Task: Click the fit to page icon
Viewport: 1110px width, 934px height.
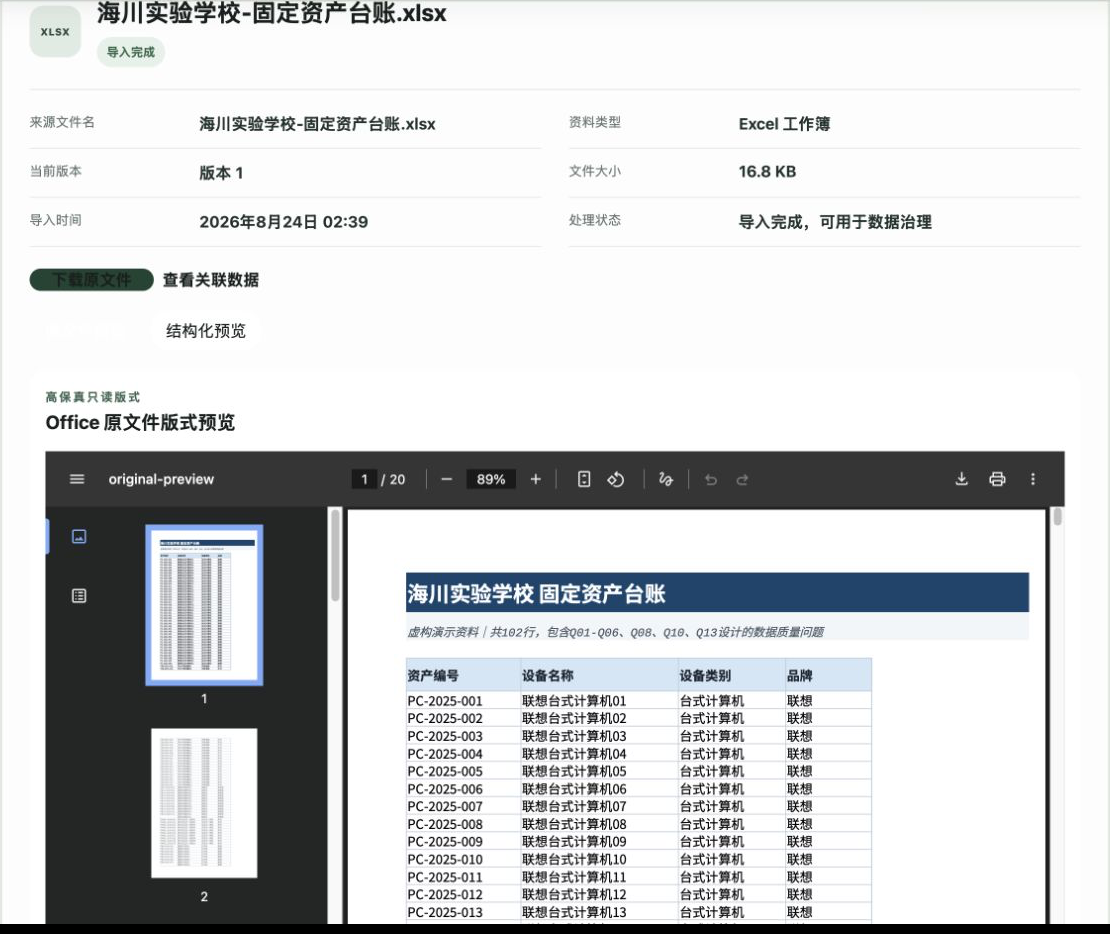Action: pos(584,479)
